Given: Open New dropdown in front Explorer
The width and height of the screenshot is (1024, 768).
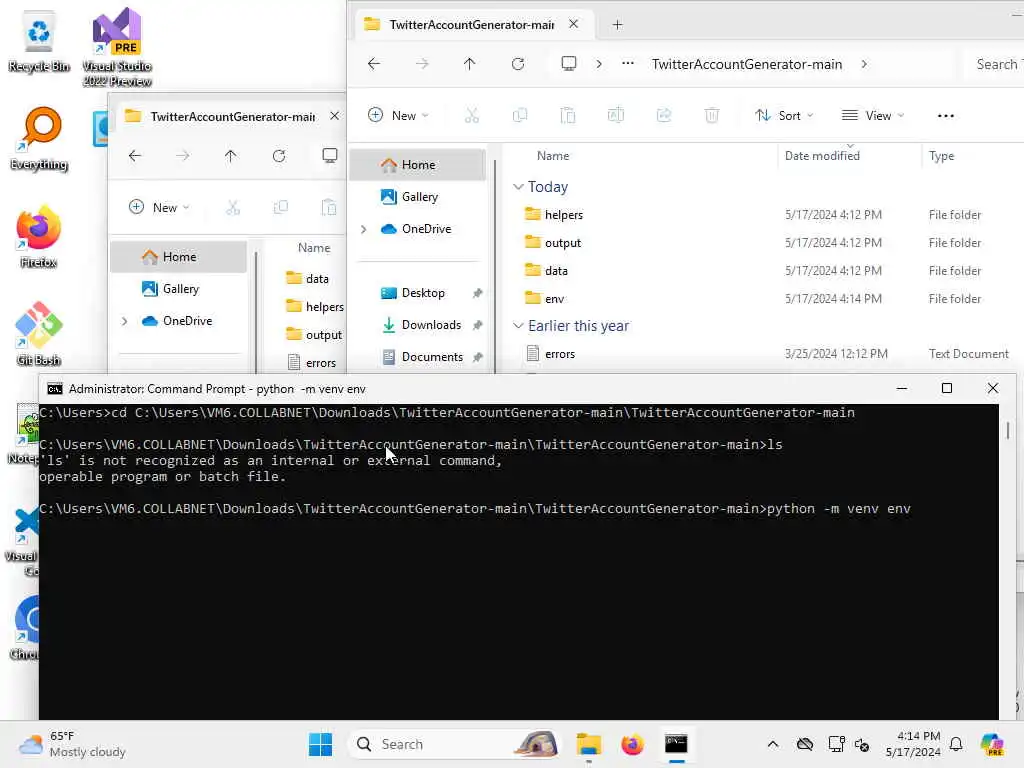Looking at the screenshot, I should pos(398,116).
